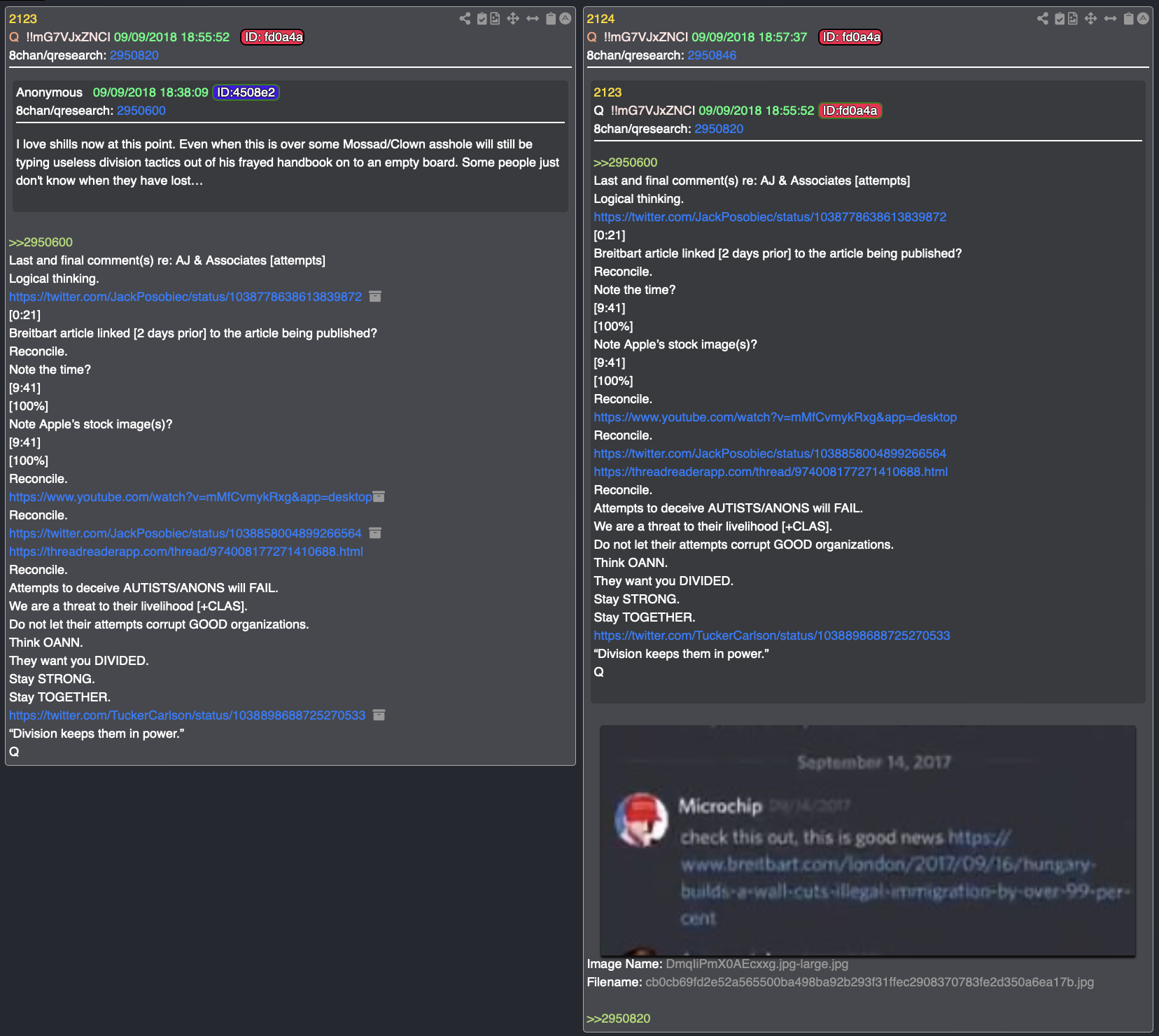1159x1036 pixels.
Task: Open JackPosobiec status 1038778638613839872 link in post 2124
Action: point(770,217)
